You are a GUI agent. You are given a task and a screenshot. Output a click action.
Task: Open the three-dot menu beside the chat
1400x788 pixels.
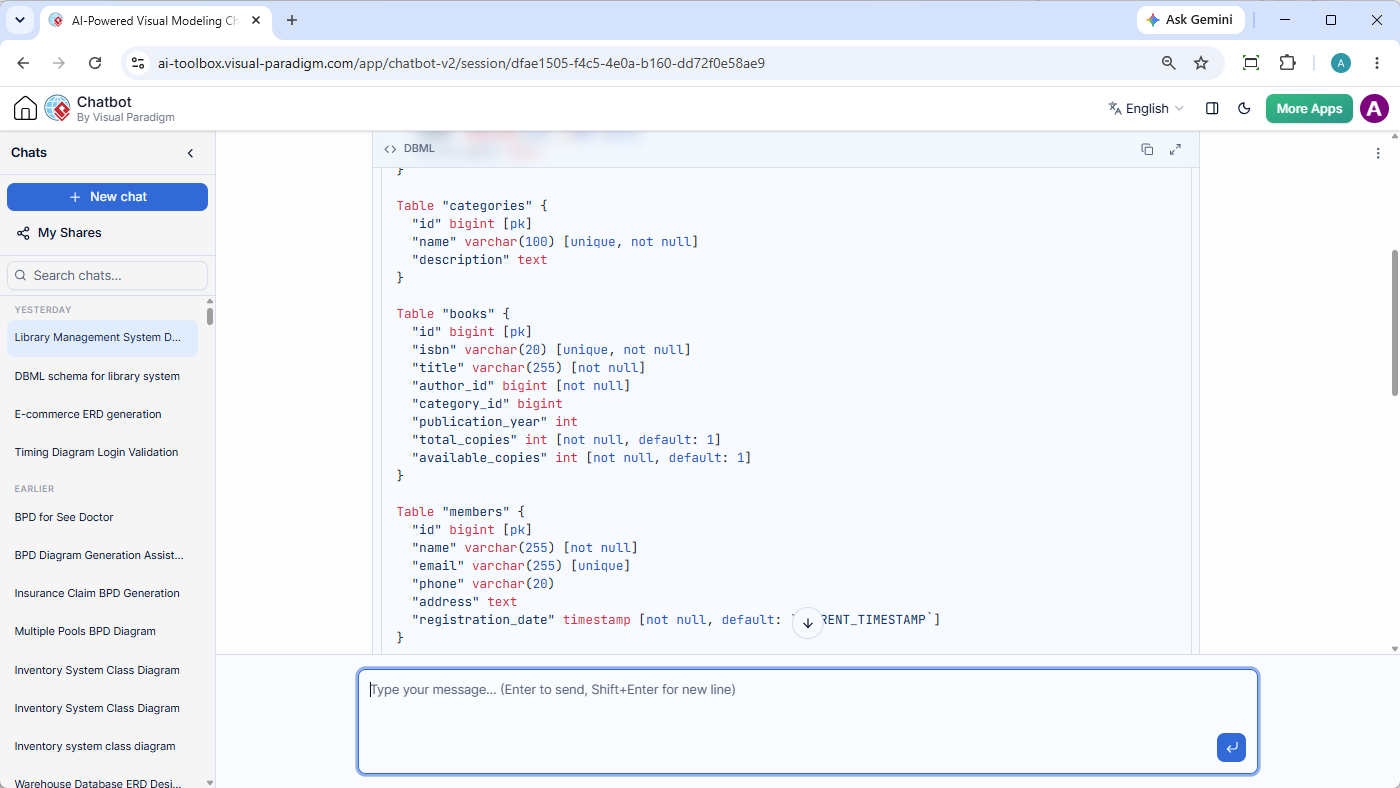click(1378, 153)
